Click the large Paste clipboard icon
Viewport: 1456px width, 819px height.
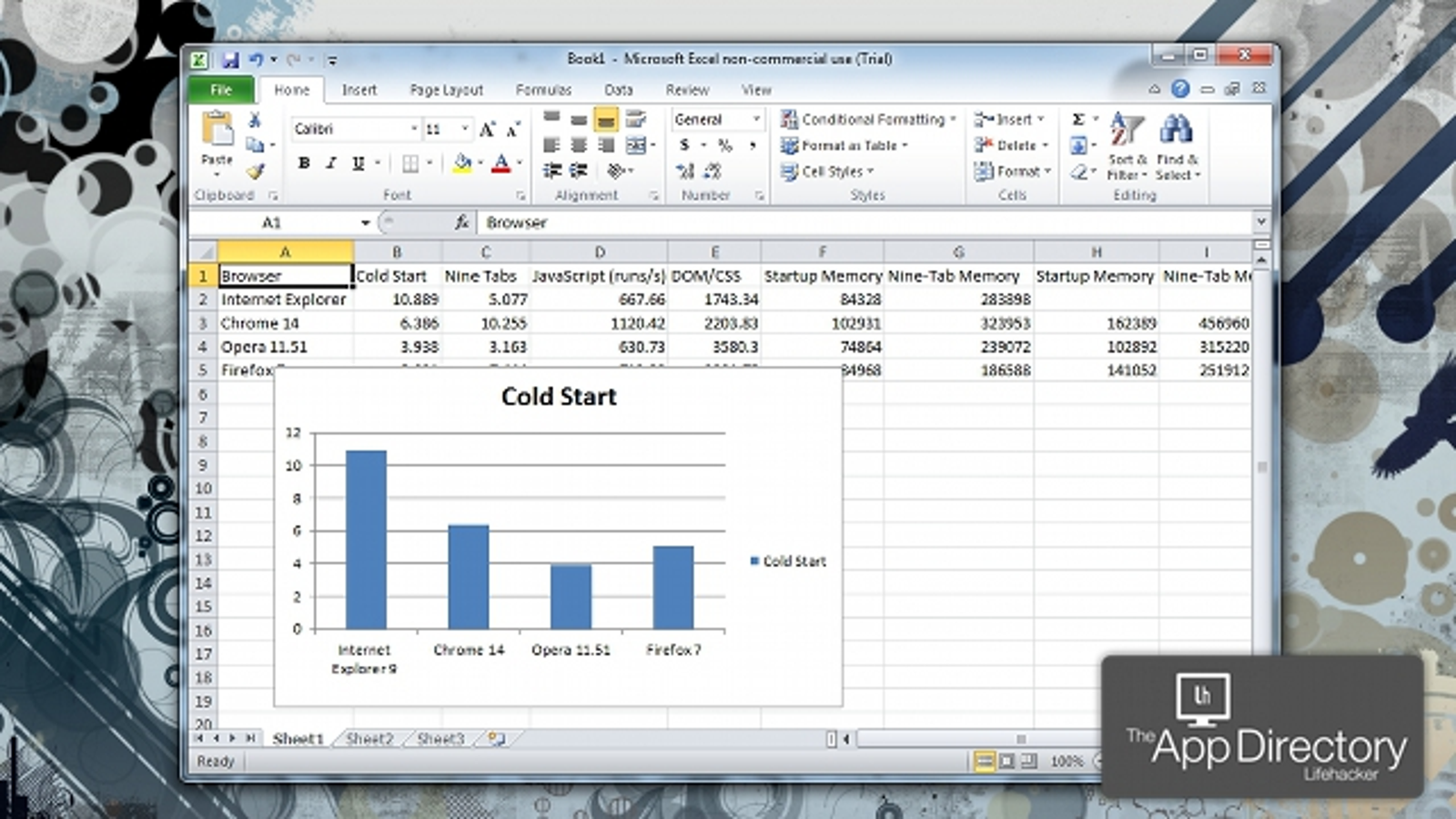pos(217,128)
